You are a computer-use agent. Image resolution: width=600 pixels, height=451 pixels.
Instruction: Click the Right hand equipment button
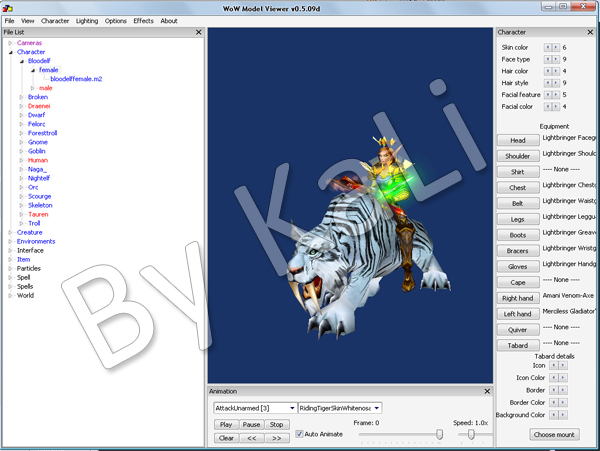[x=518, y=298]
